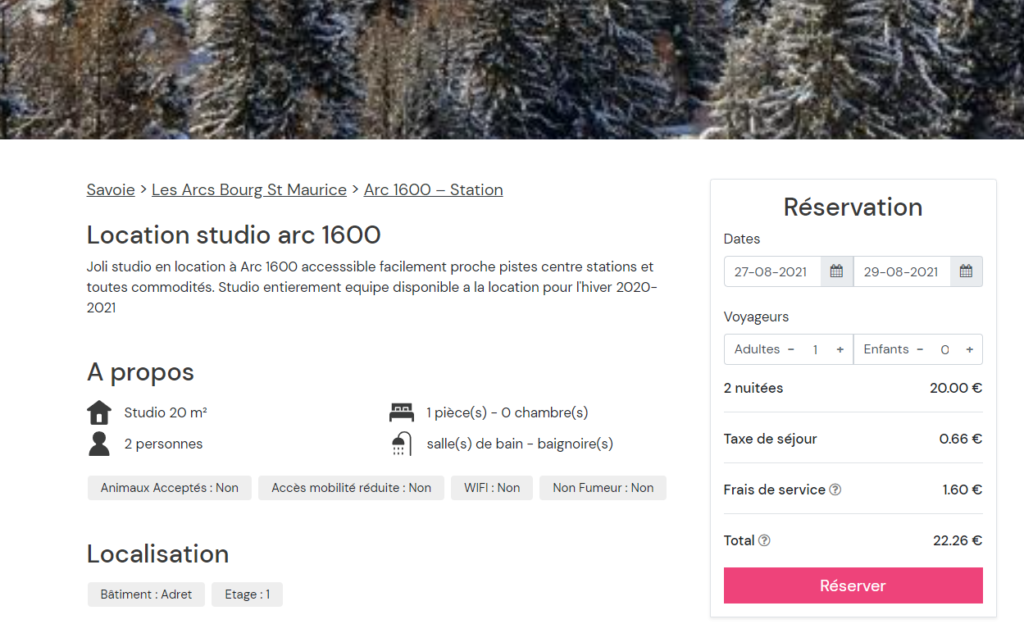This screenshot has width=1024, height=624.
Task: Click the house icon next to Studio 20 m²
Action: point(99,412)
